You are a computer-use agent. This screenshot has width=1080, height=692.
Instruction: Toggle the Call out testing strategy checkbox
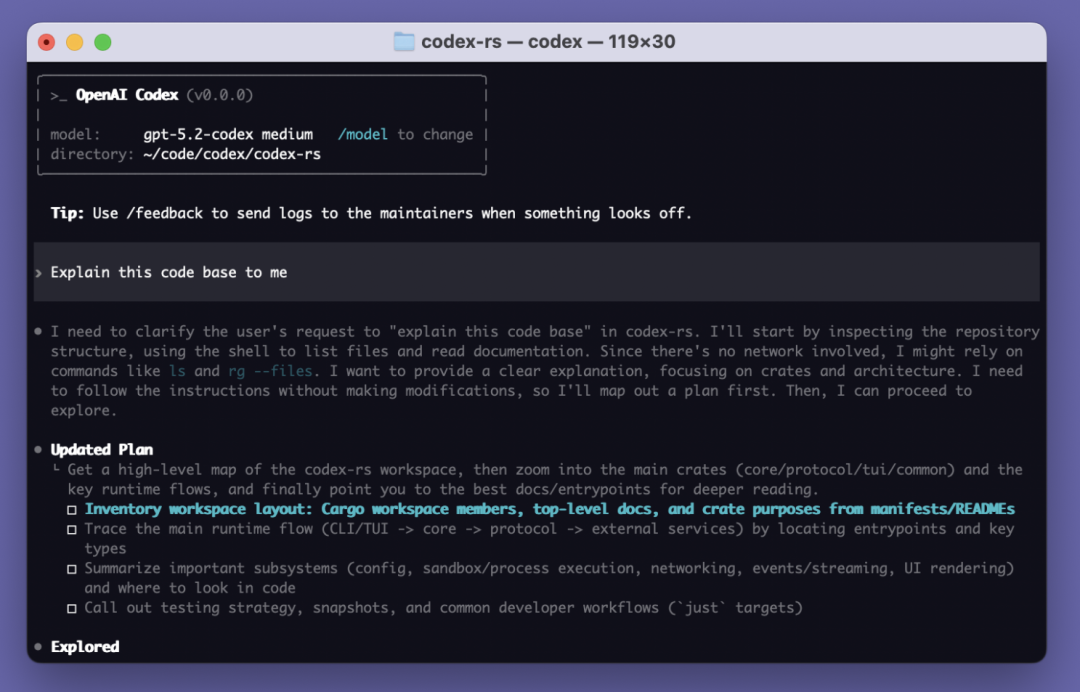72,609
